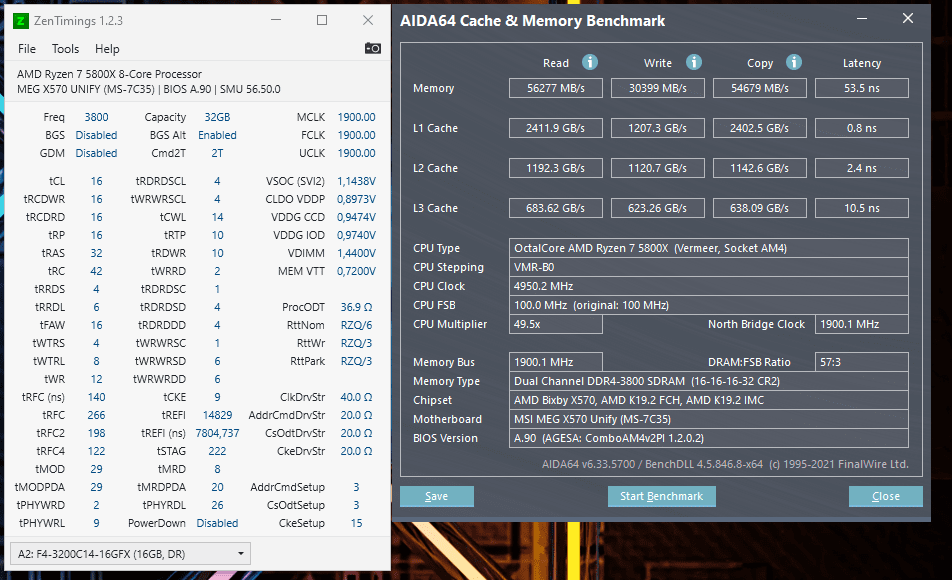
Task: Click the Copy column info icon
Action: pyautogui.click(x=794, y=62)
